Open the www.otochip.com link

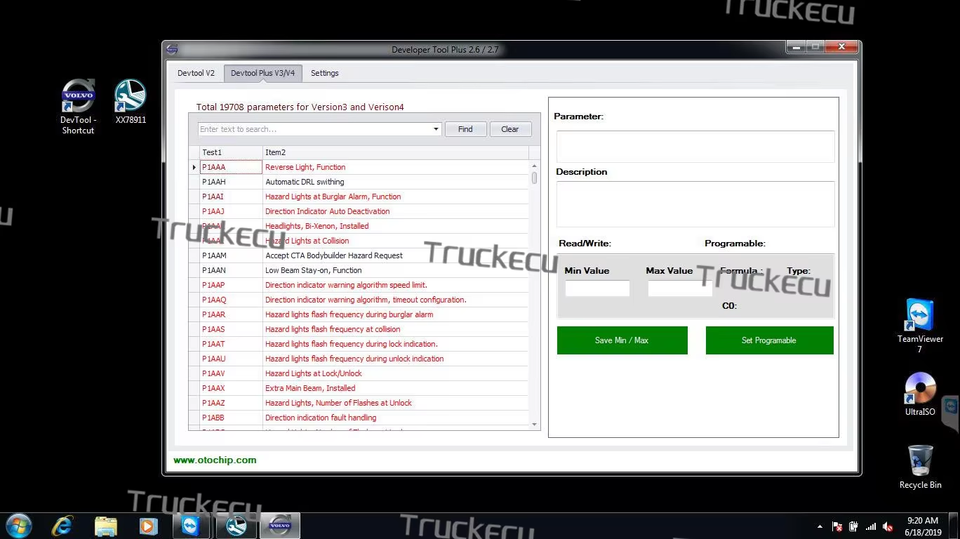pos(215,460)
